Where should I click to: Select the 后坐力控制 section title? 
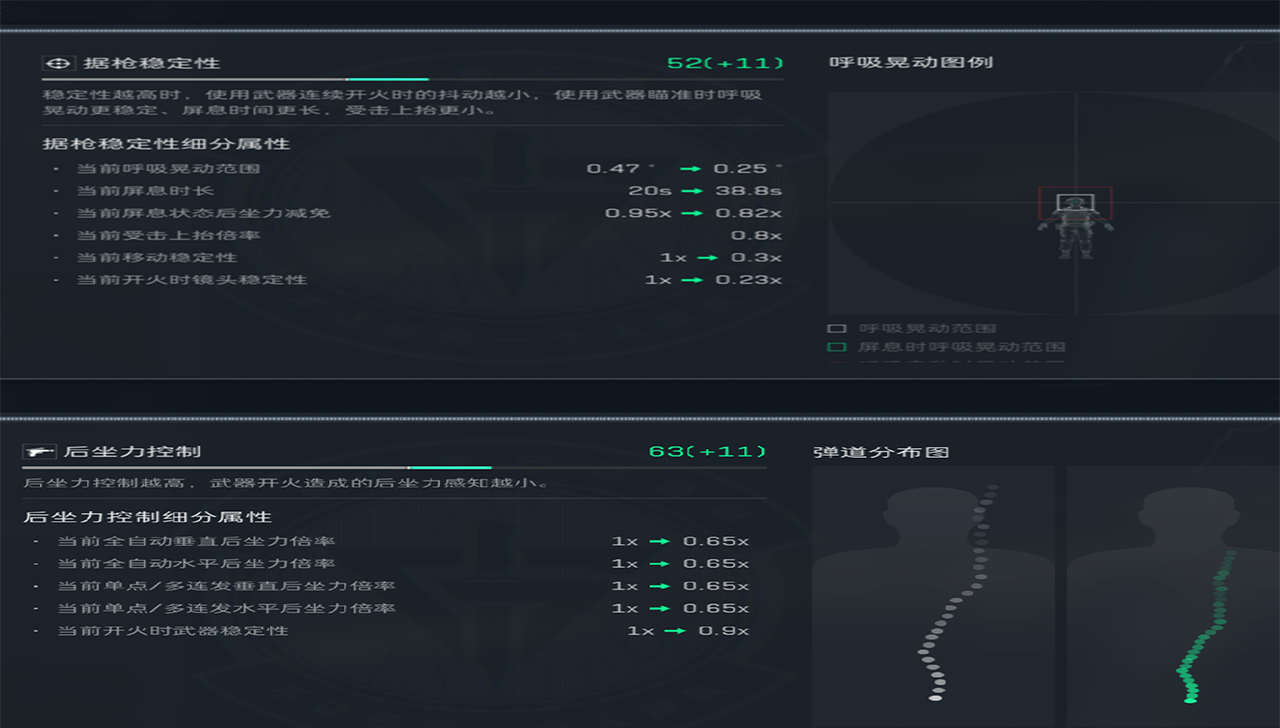pyautogui.click(x=132, y=452)
